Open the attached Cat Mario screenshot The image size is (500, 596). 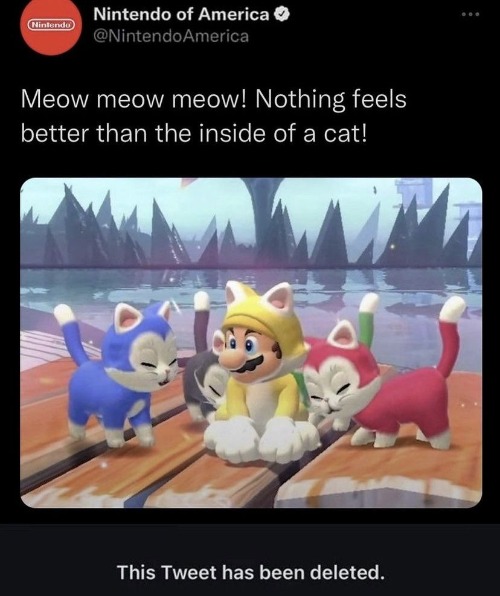pyautogui.click(x=251, y=342)
